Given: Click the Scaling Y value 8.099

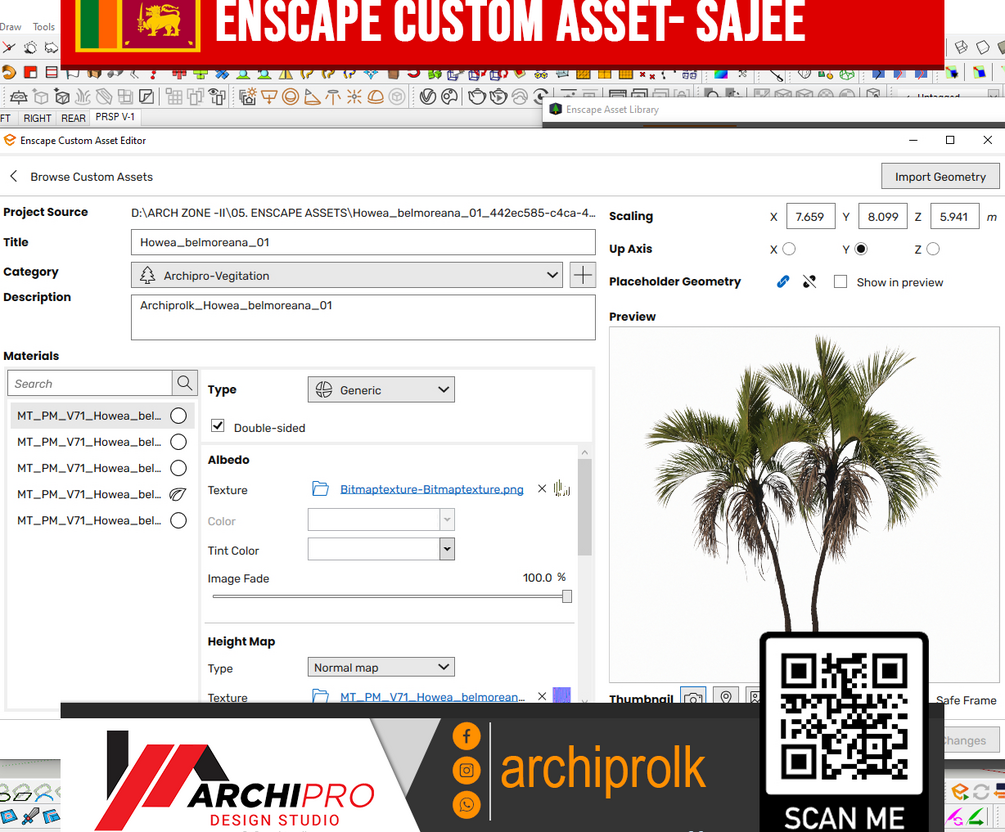Looking at the screenshot, I should pos(883,217).
